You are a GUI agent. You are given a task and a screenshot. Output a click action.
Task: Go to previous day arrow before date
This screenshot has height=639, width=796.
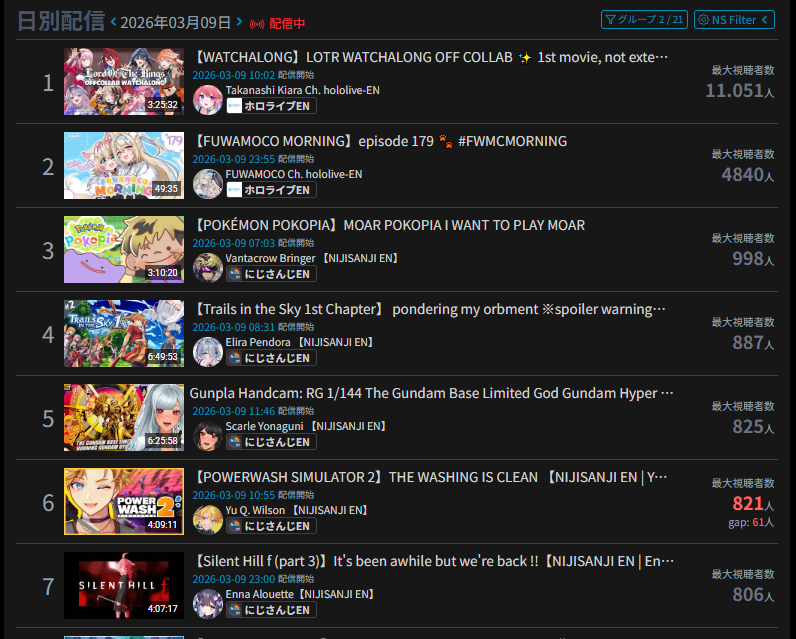click(113, 22)
